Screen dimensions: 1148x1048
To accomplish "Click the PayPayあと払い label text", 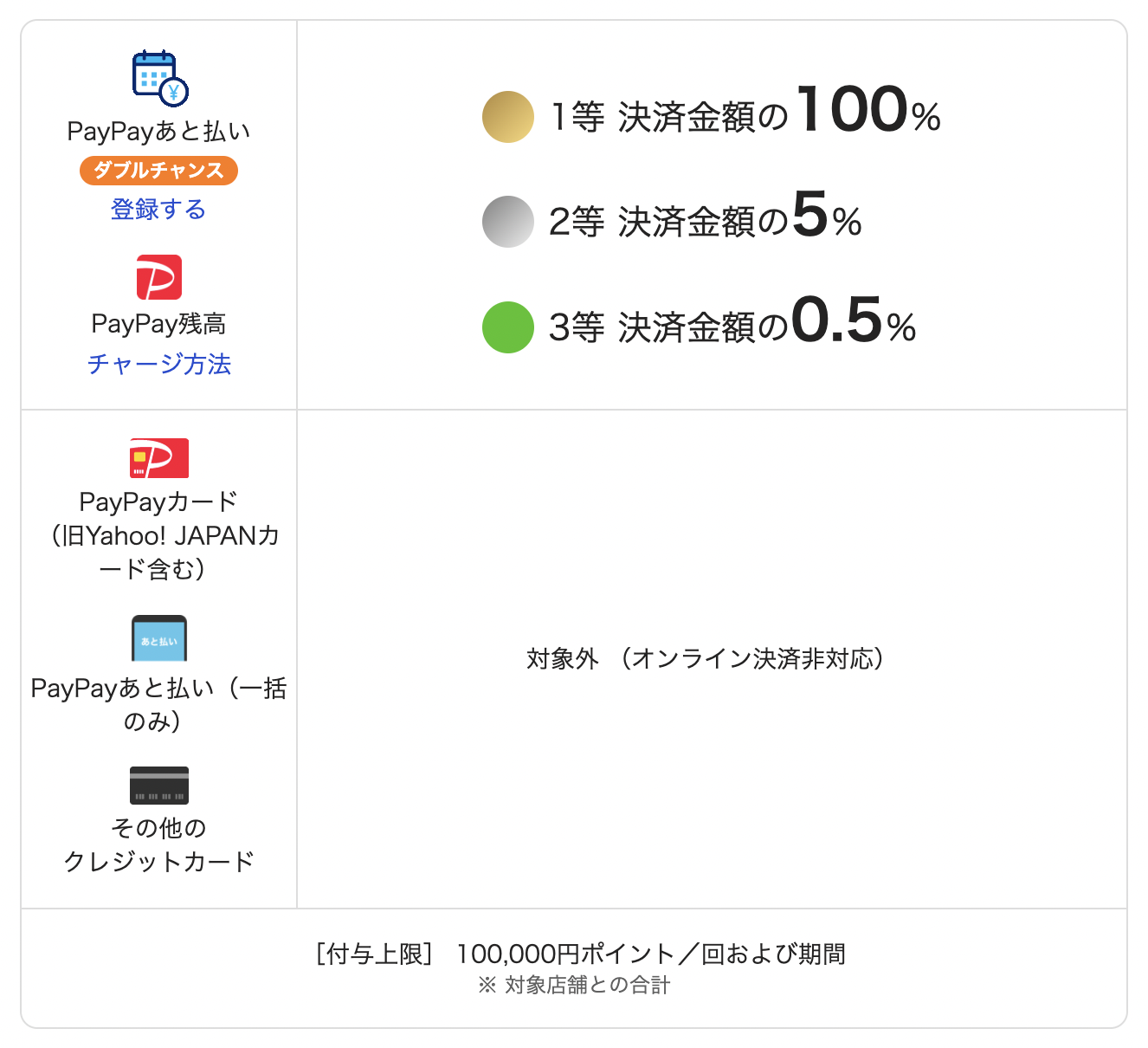I will click(x=159, y=132).
